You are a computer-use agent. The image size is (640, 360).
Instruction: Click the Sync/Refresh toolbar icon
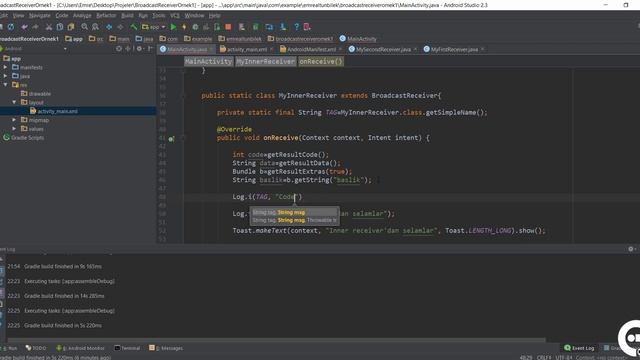tap(11, 27)
